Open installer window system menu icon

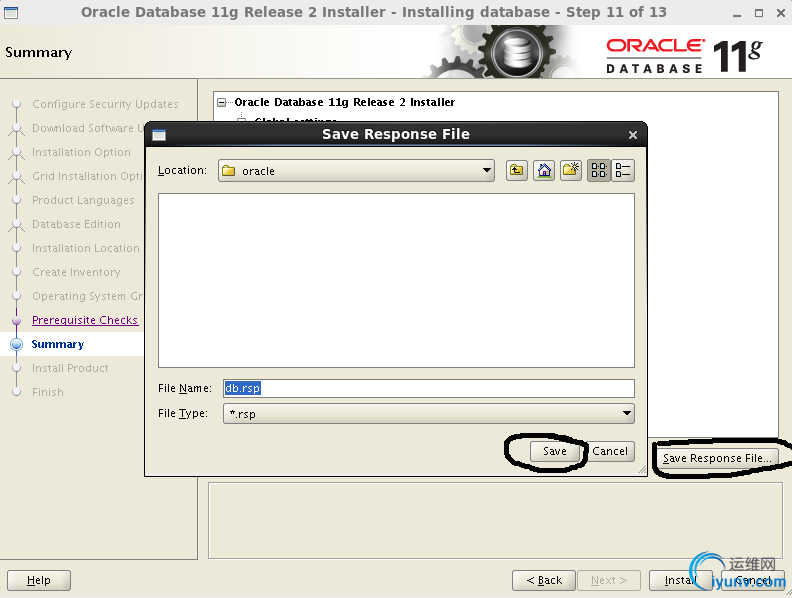point(11,13)
